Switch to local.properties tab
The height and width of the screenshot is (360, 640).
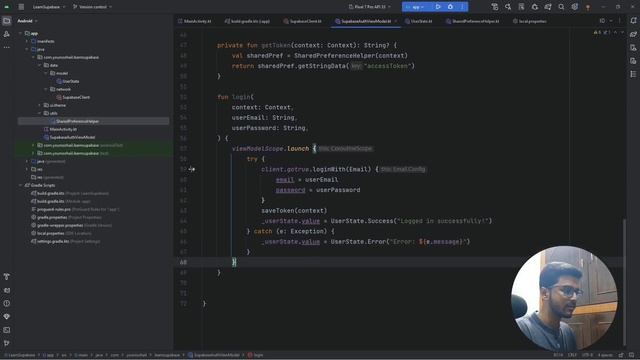point(529,21)
